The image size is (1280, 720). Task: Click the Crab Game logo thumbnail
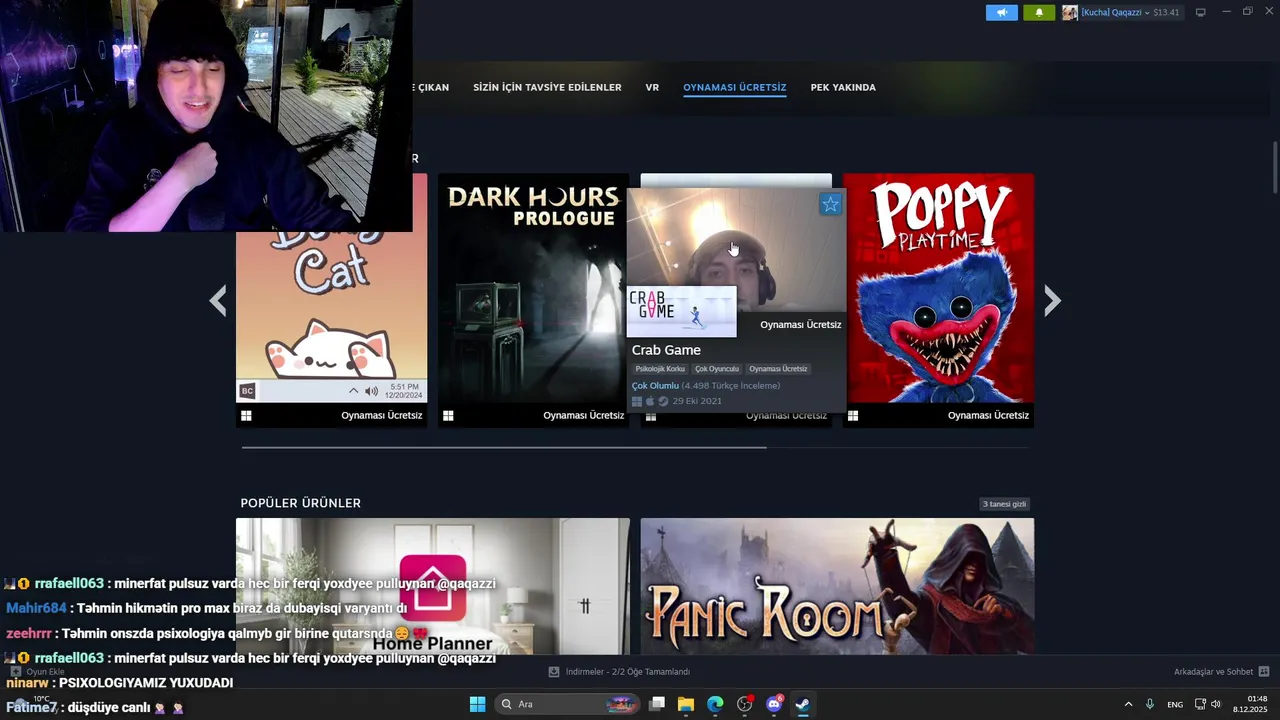(682, 312)
